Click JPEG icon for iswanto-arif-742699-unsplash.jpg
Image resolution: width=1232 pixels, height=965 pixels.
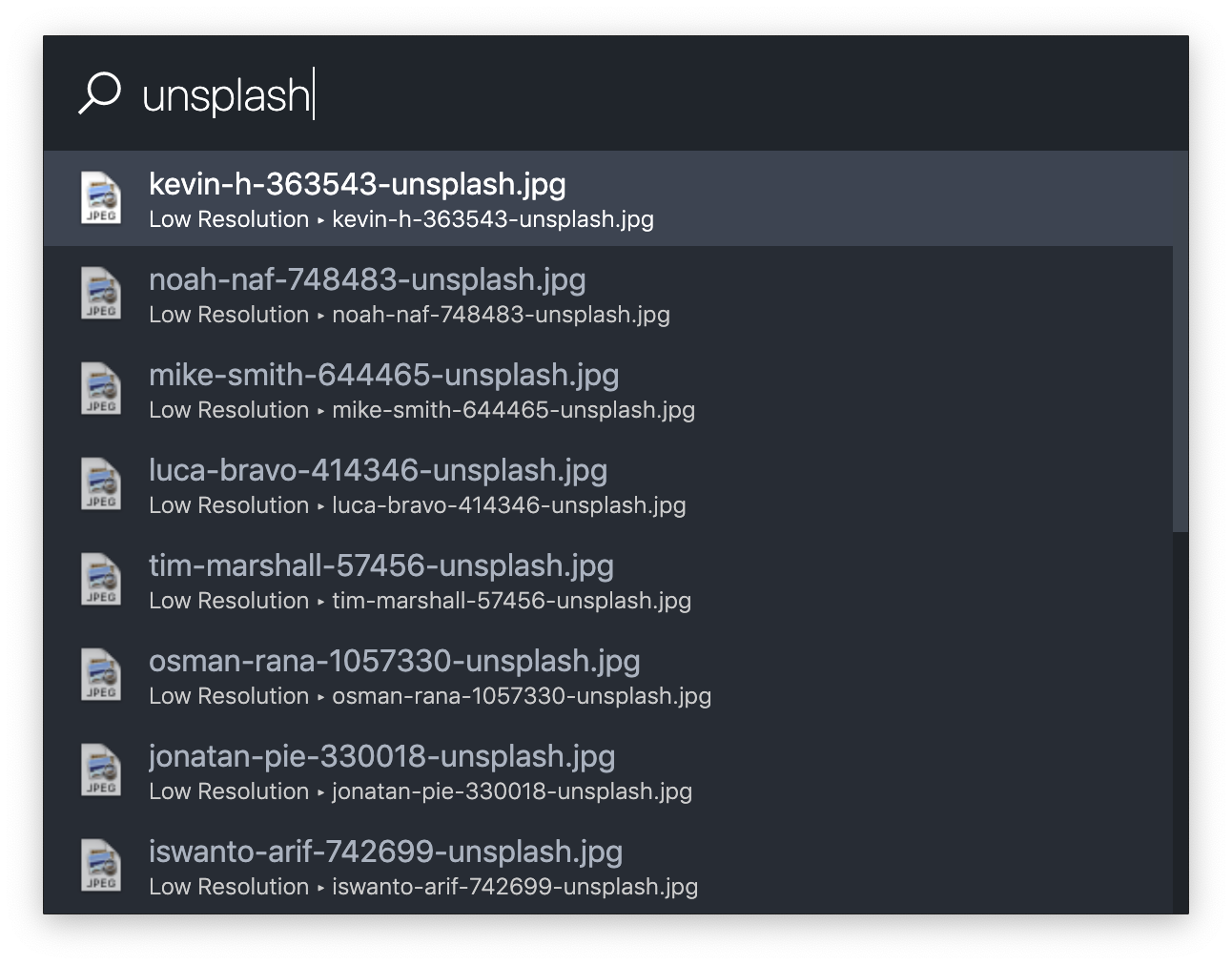[100, 866]
